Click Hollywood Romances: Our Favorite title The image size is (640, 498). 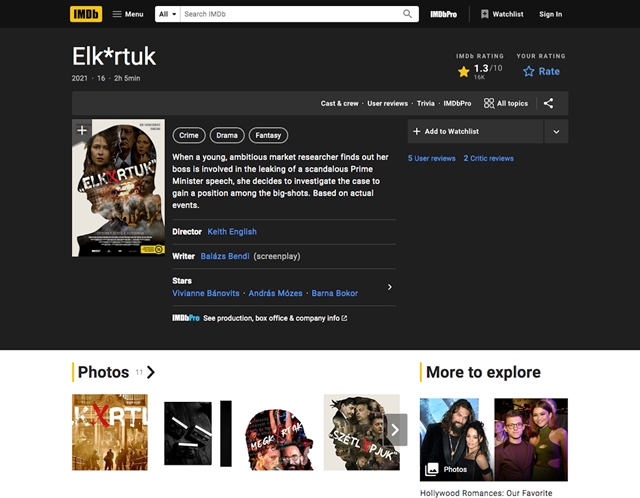[x=486, y=493]
